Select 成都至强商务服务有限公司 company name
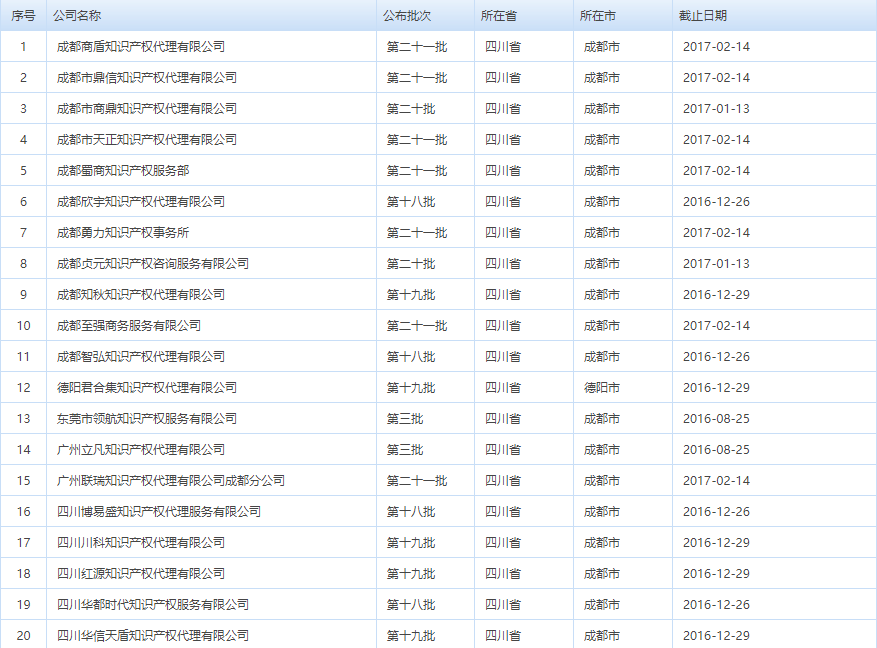The image size is (877, 648). click(129, 326)
